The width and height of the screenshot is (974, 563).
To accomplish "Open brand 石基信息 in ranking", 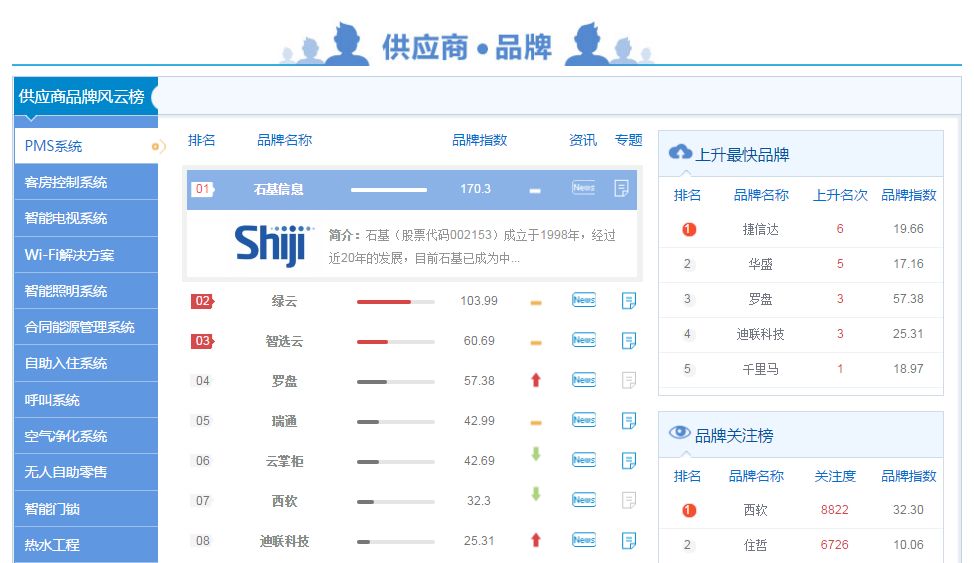I will (278, 189).
